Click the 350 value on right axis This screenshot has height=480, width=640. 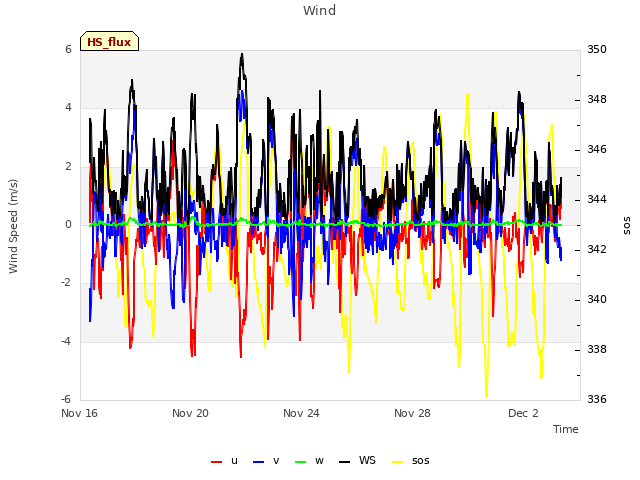tap(597, 49)
